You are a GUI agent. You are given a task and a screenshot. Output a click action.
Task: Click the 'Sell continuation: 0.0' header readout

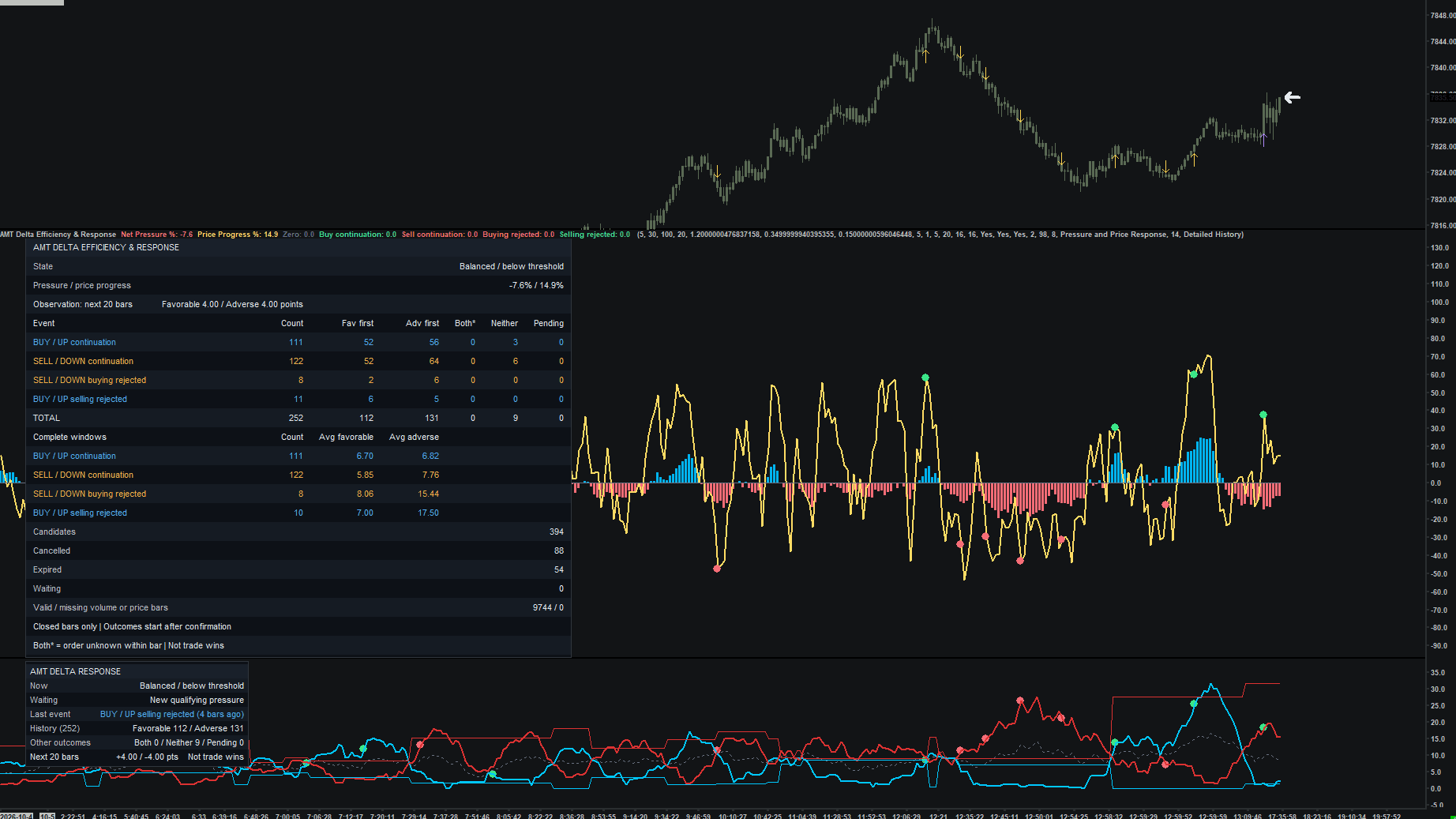coord(440,235)
